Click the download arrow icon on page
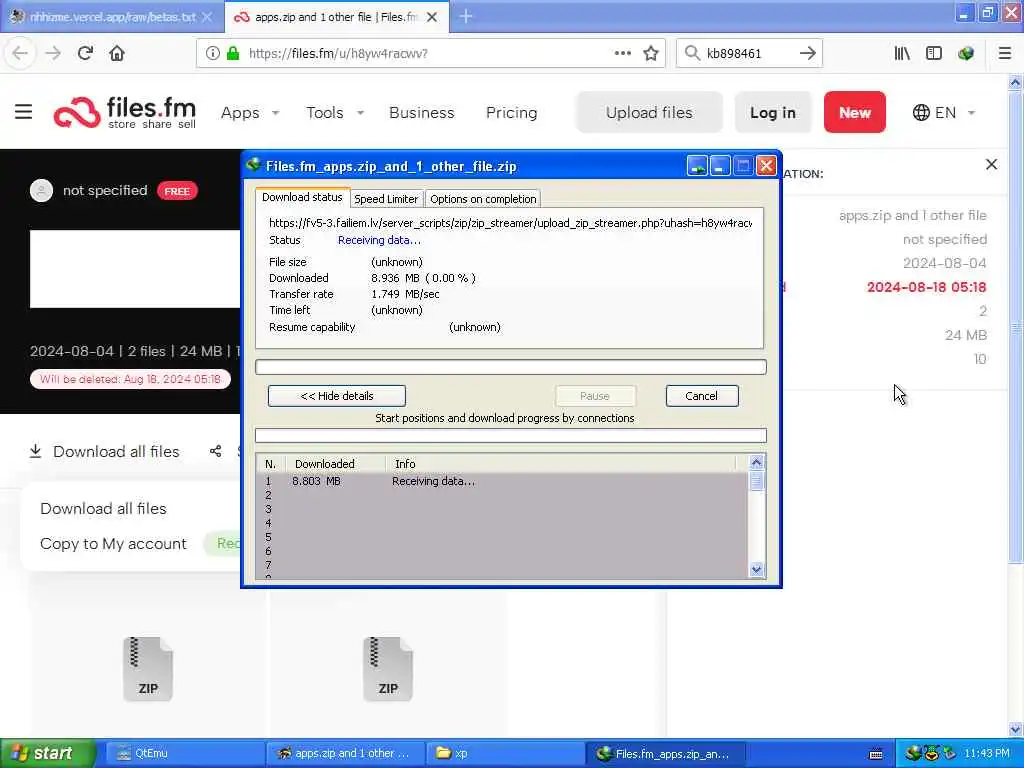The width and height of the screenshot is (1024, 768). [36, 451]
